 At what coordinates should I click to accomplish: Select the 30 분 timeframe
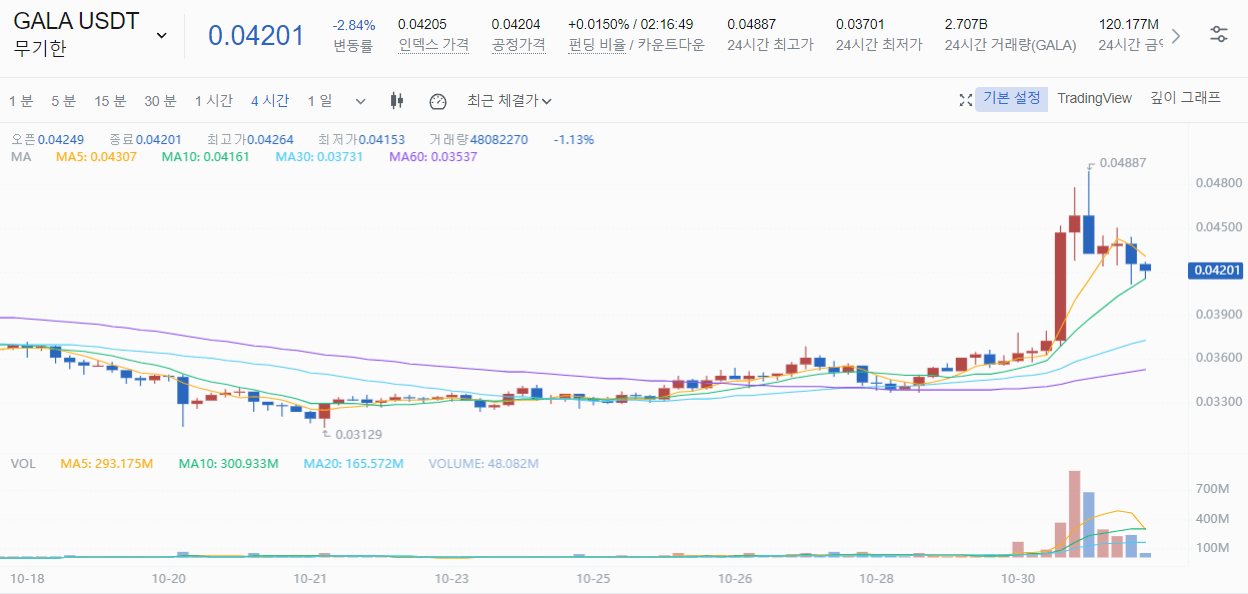(x=160, y=100)
